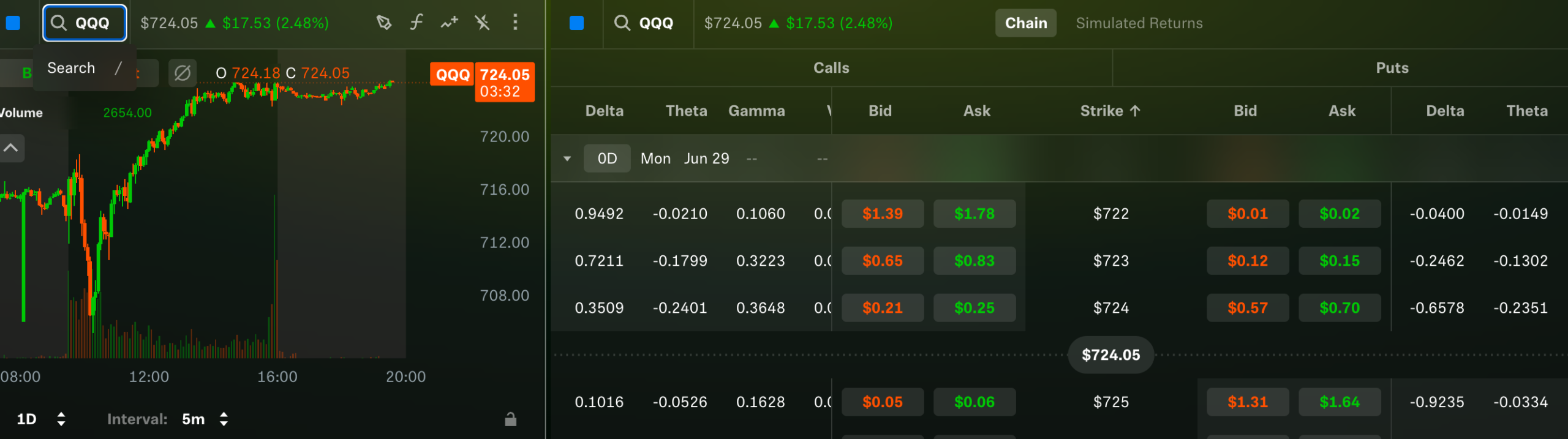Click the puts Theta column header
The image size is (1568, 439).
[x=1527, y=111]
